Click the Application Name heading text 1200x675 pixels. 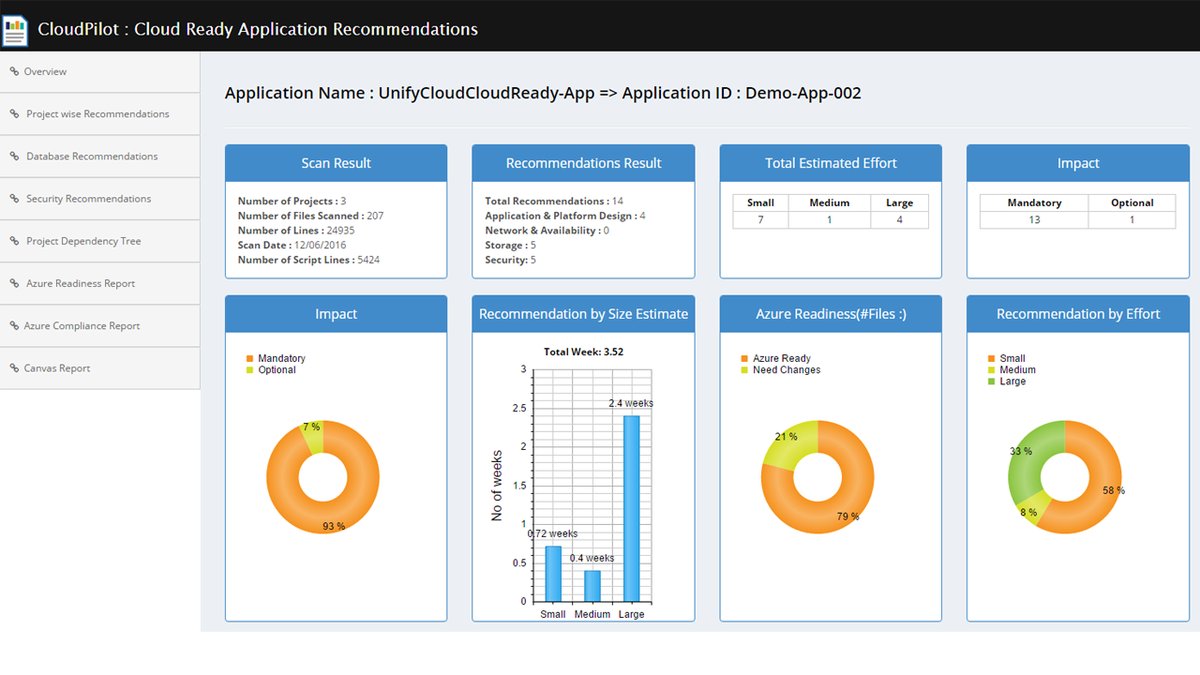click(543, 93)
